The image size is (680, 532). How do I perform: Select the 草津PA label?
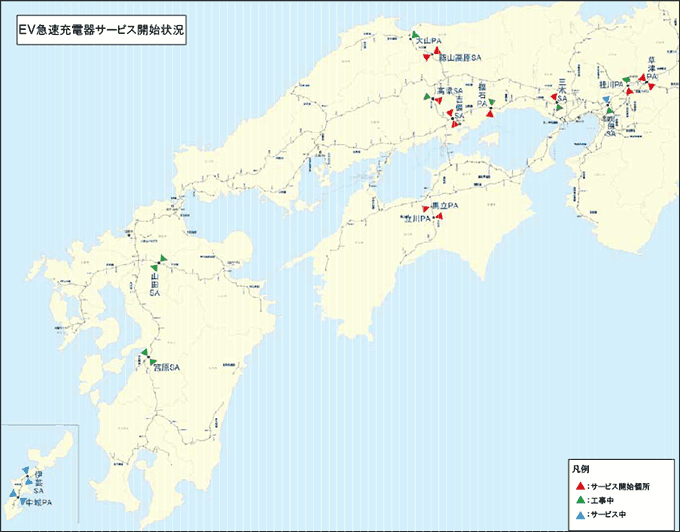(x=651, y=68)
